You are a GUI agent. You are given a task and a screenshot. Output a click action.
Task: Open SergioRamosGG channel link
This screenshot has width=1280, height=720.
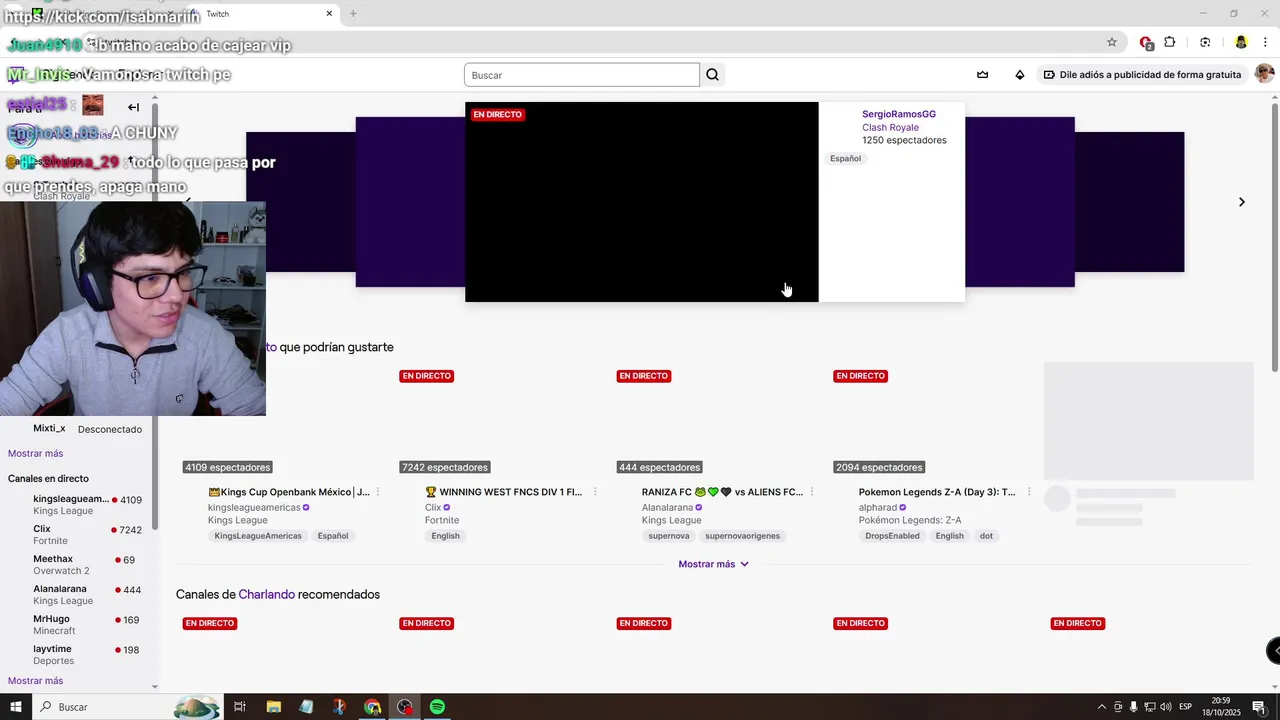click(899, 114)
